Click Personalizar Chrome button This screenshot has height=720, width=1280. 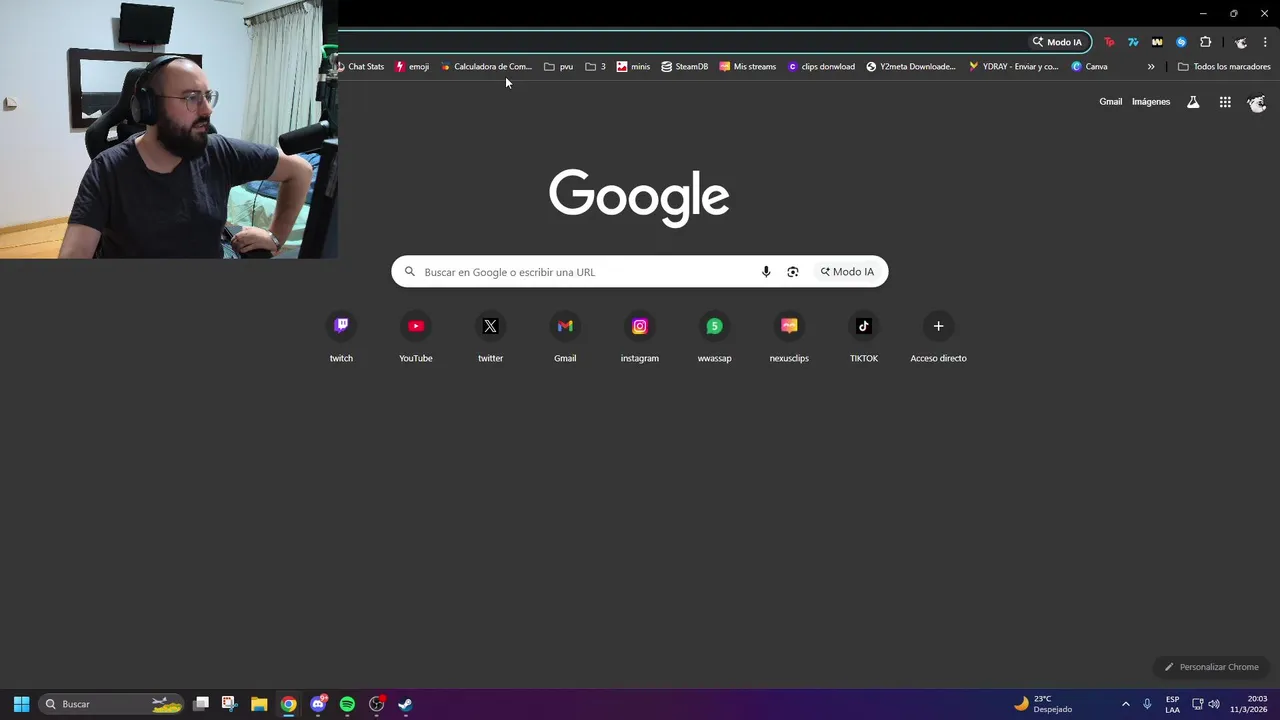[x=1211, y=667]
